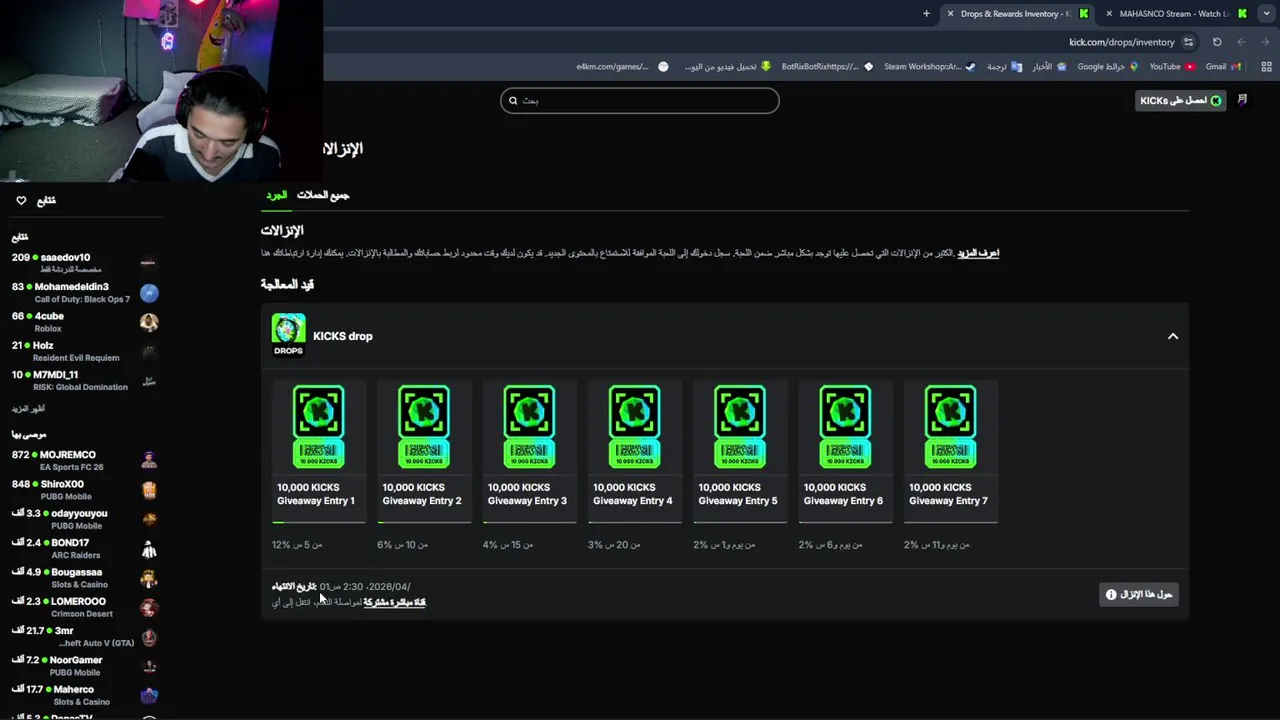Open 3mr channel avatar
1280x720 pixels.
(x=149, y=636)
